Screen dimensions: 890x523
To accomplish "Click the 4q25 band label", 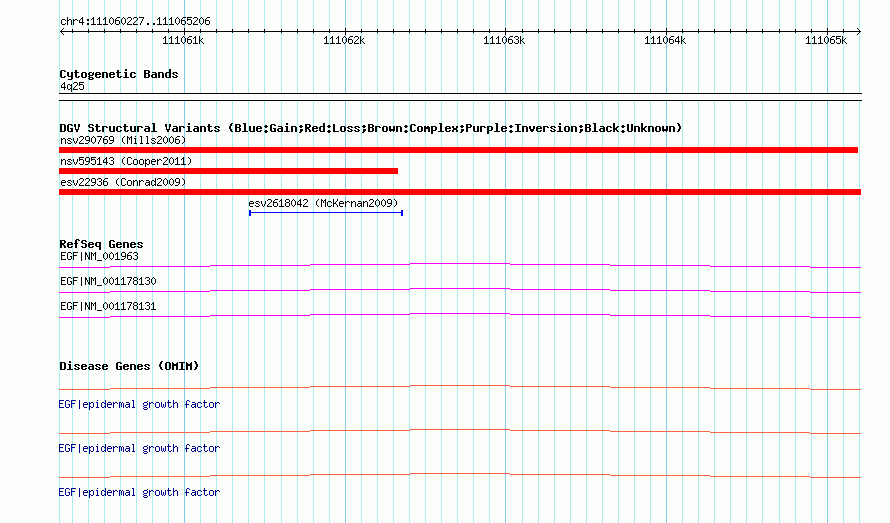I will (72, 86).
